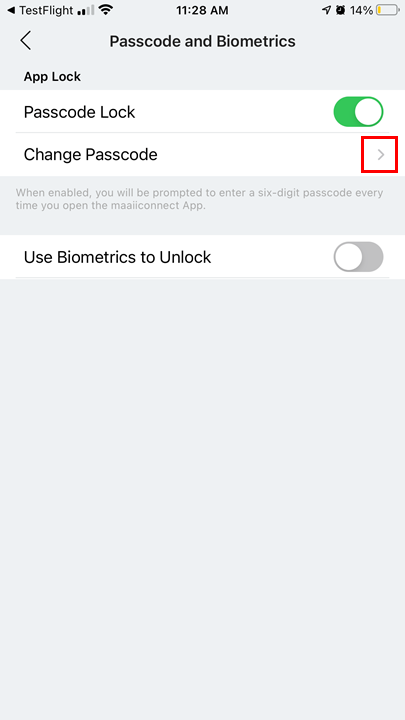Screen dimensions: 405x720
Task: Open the Change Passcode chevron
Action: [381, 155]
